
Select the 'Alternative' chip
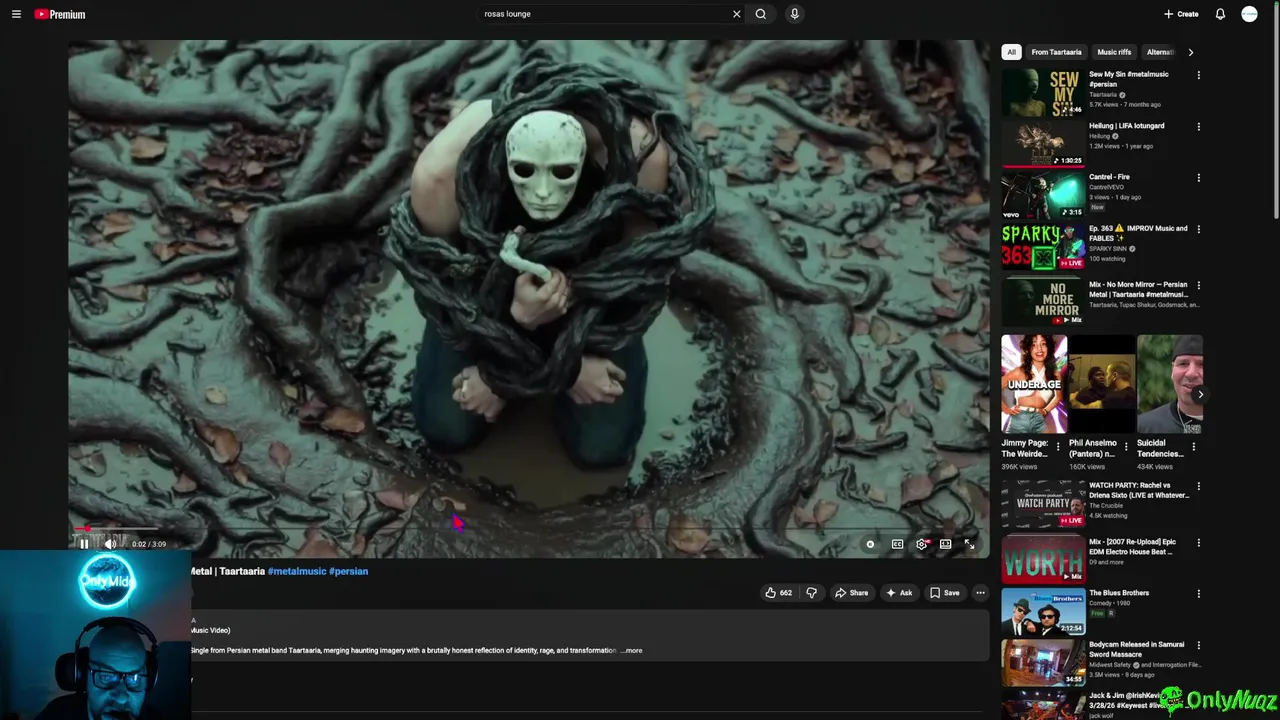point(1160,52)
